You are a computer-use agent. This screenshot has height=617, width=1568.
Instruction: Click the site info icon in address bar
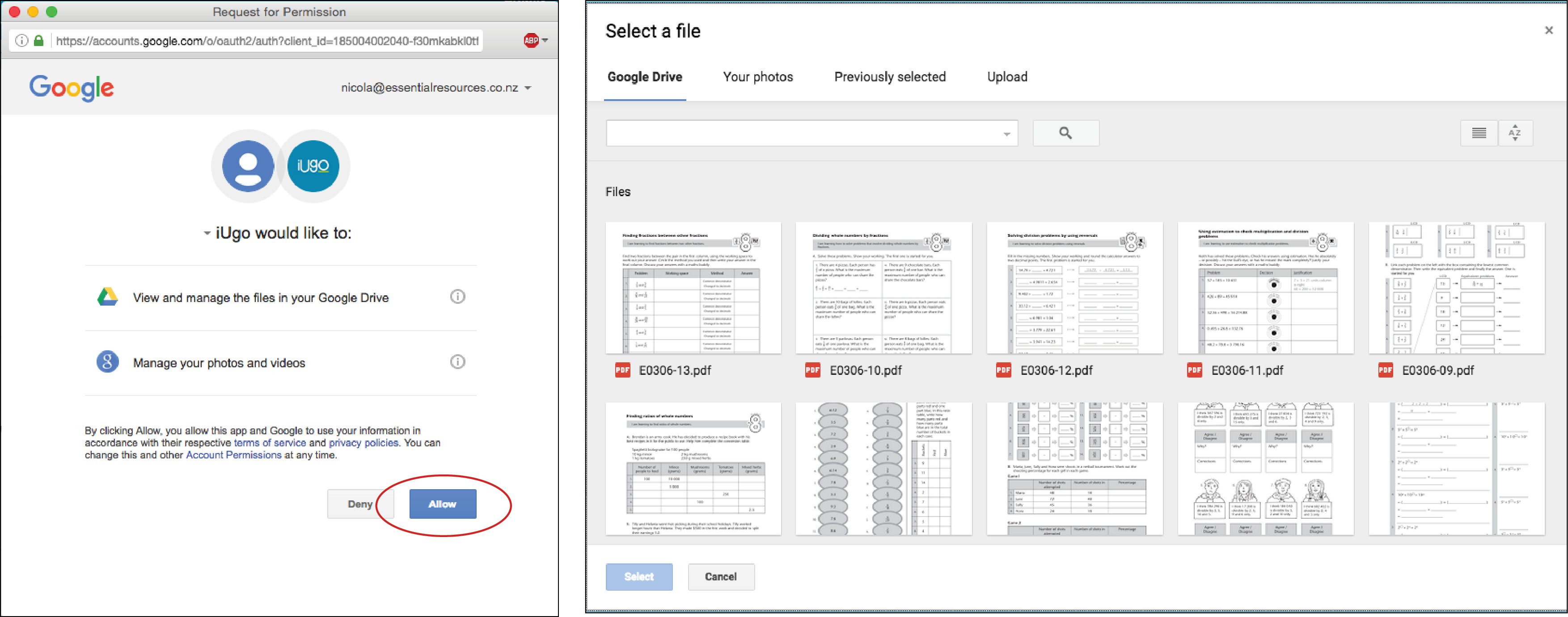point(22,41)
